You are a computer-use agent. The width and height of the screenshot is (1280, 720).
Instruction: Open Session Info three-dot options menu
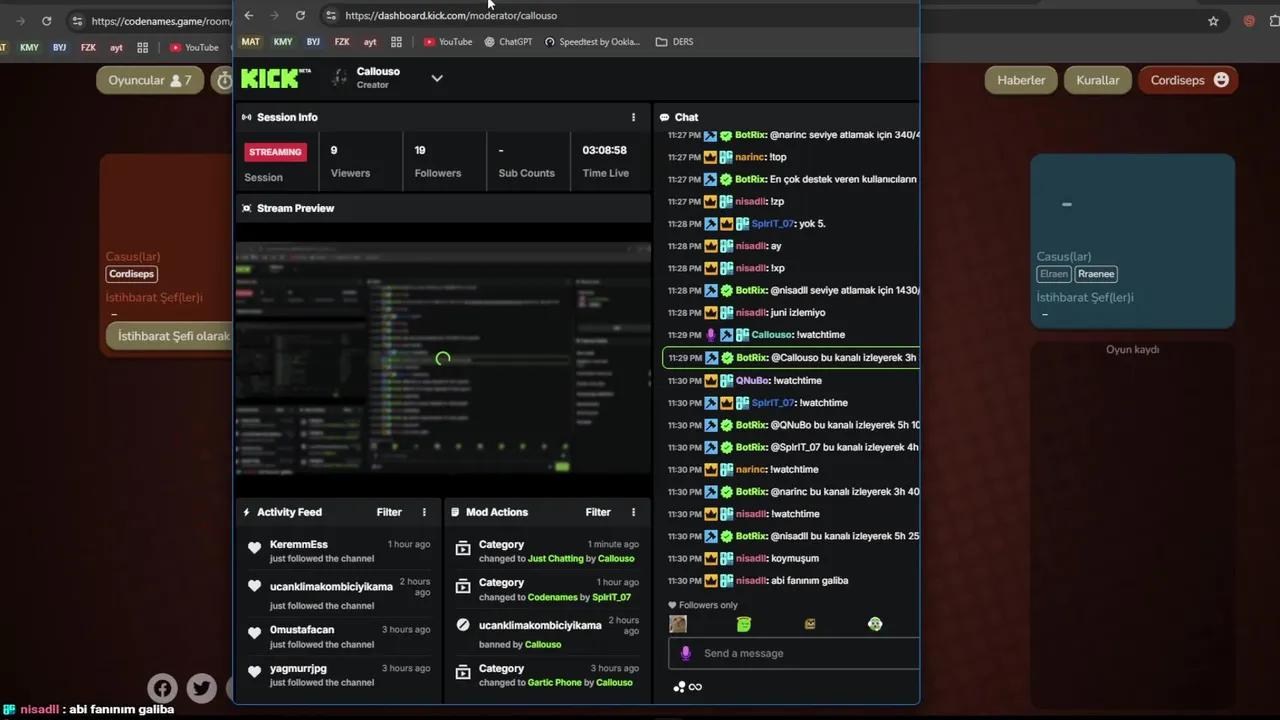point(633,117)
